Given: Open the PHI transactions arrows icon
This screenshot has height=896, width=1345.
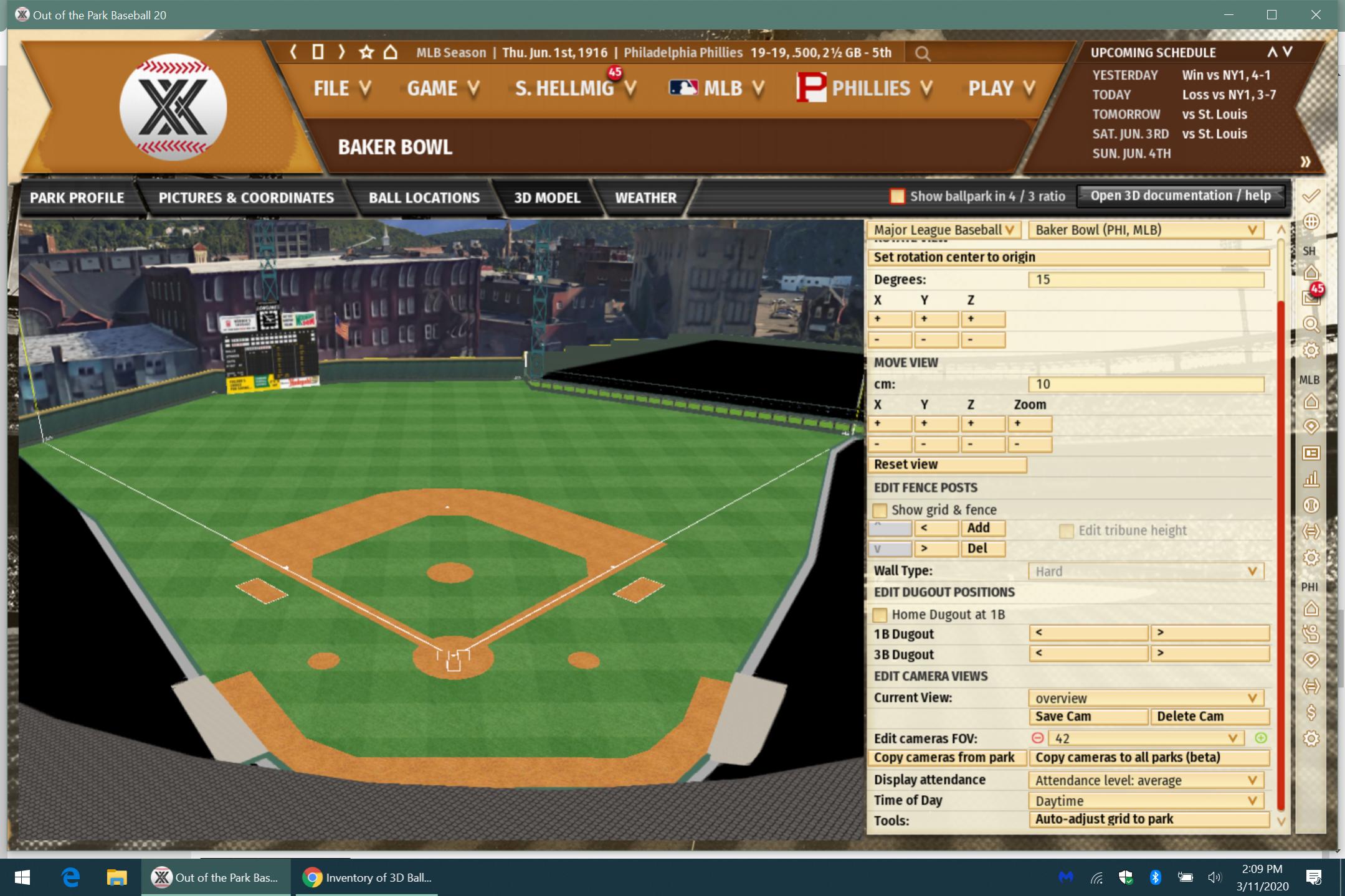Looking at the screenshot, I should [1311, 686].
